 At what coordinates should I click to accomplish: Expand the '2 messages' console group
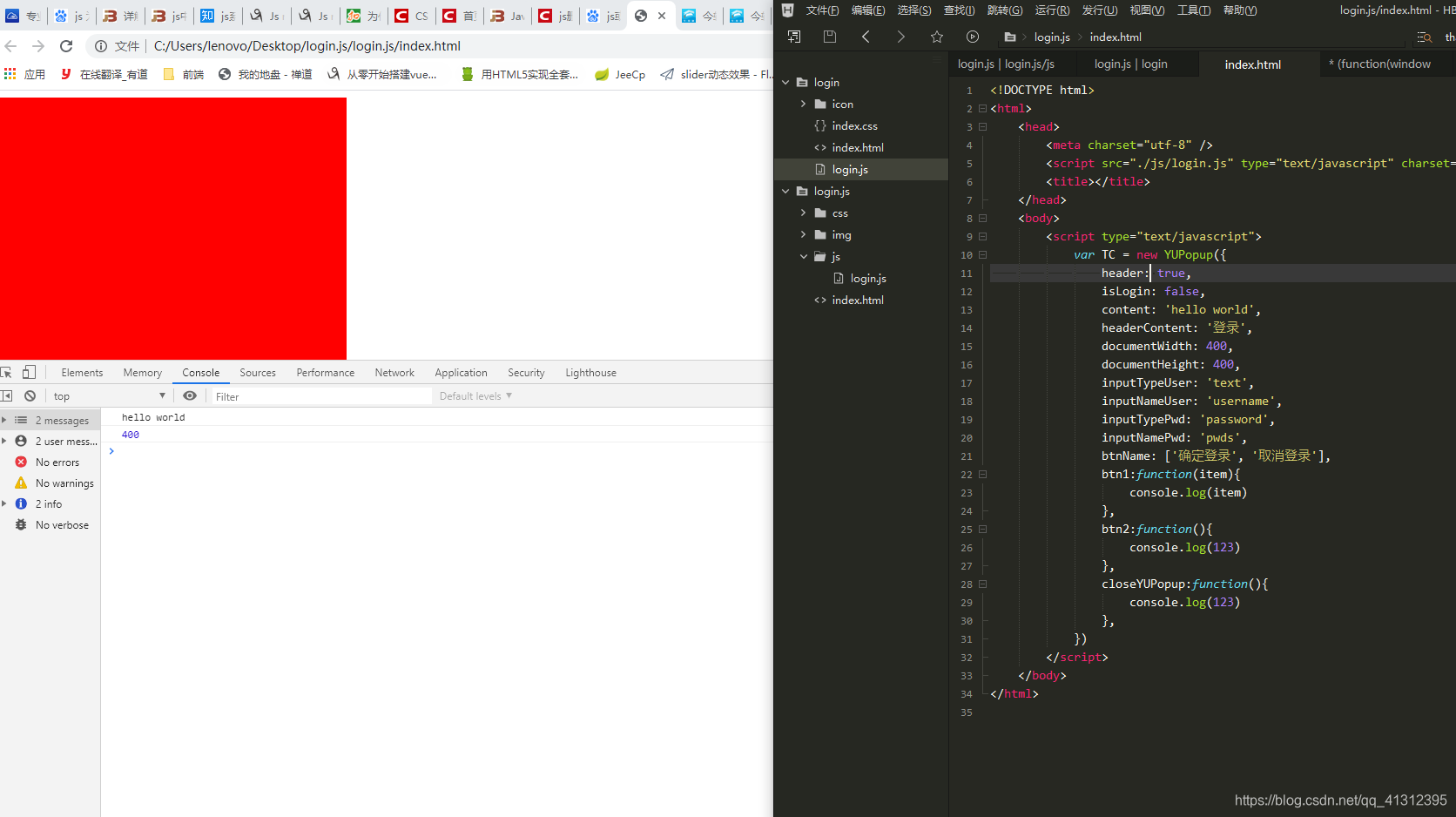point(4,420)
